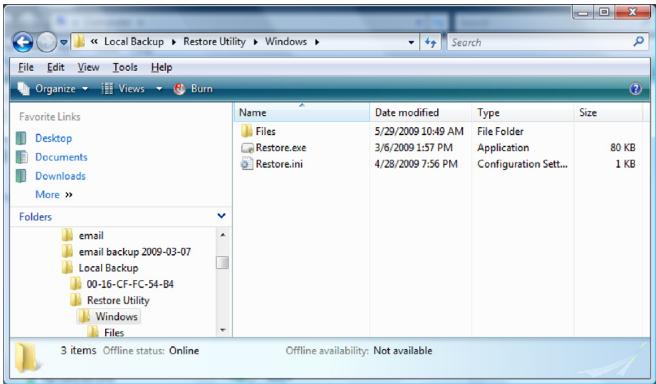Viewport: 656px width, 384px height.
Task: Select email backup 2009-03-07 folder
Action: pyautogui.click(x=135, y=252)
